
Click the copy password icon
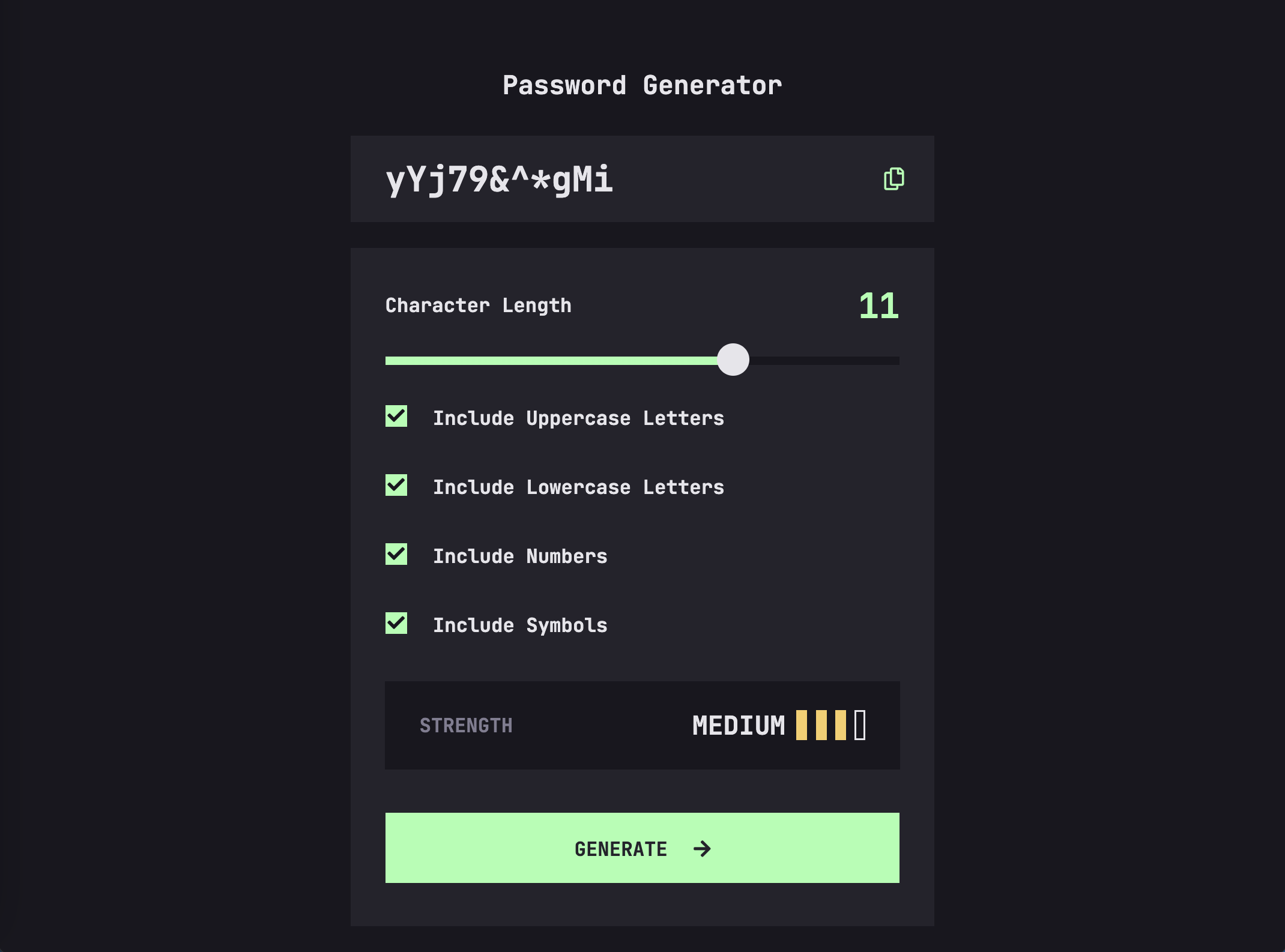(893, 178)
